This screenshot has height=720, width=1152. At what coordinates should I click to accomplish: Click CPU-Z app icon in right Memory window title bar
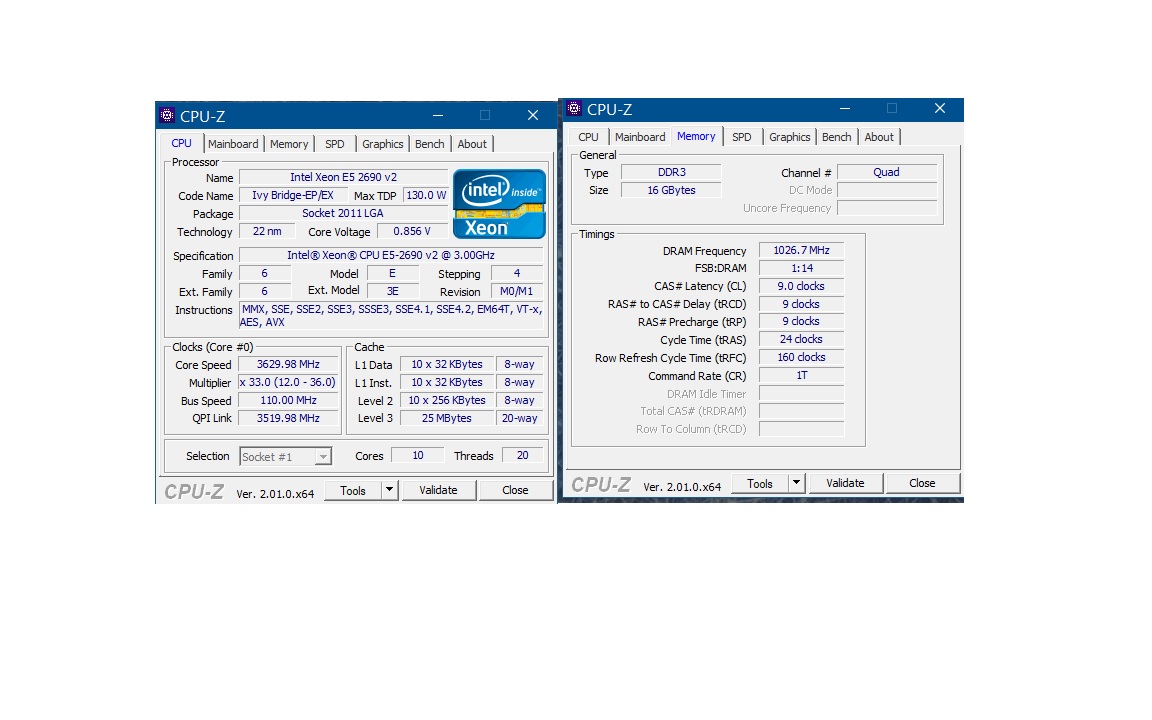(575, 109)
